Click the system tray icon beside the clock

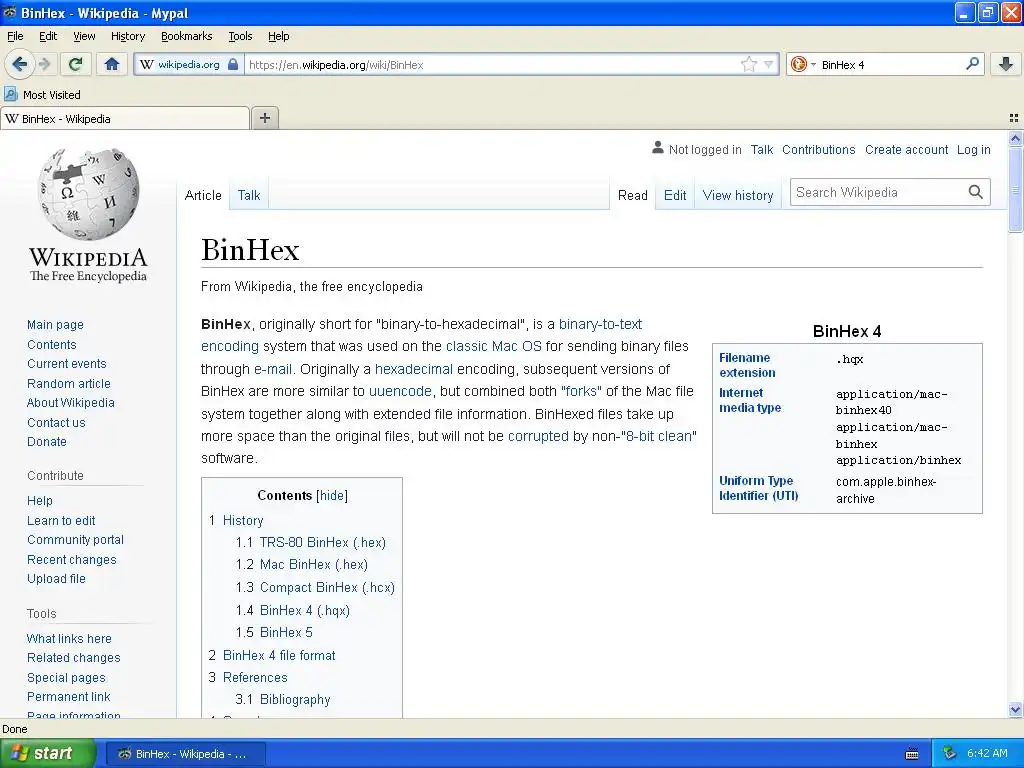[950, 754]
